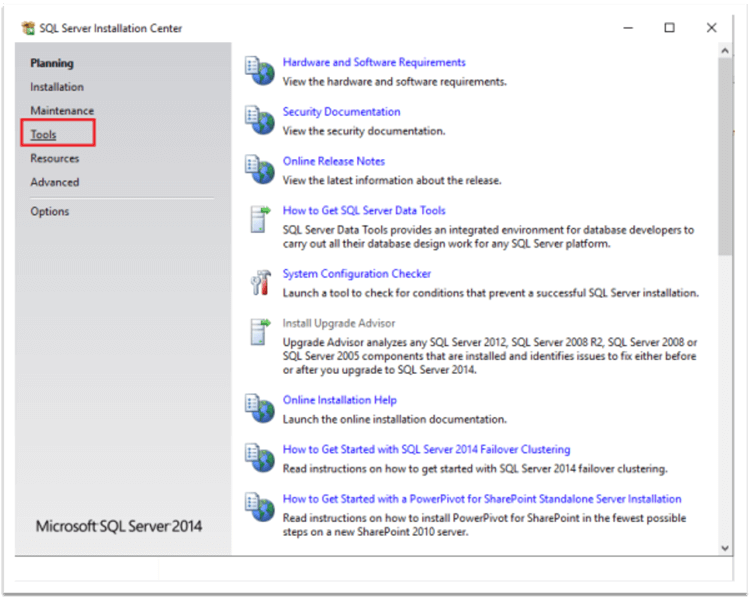Open Hardware and Software Requirements link

(x=374, y=63)
